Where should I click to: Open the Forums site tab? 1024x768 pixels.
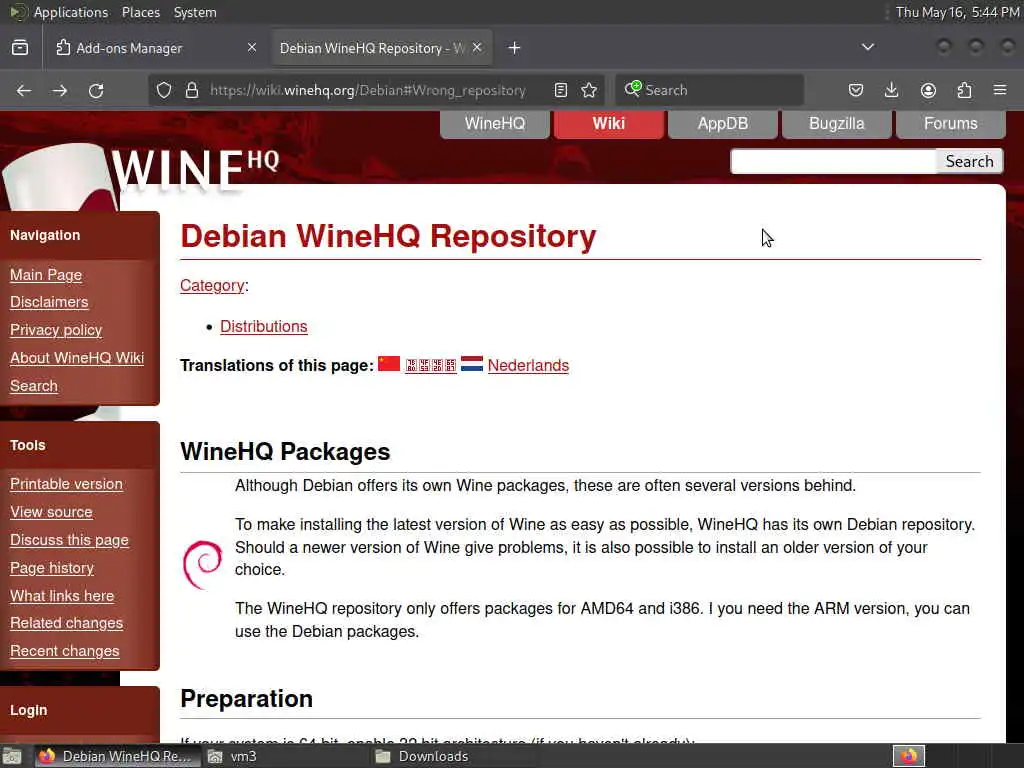point(951,123)
